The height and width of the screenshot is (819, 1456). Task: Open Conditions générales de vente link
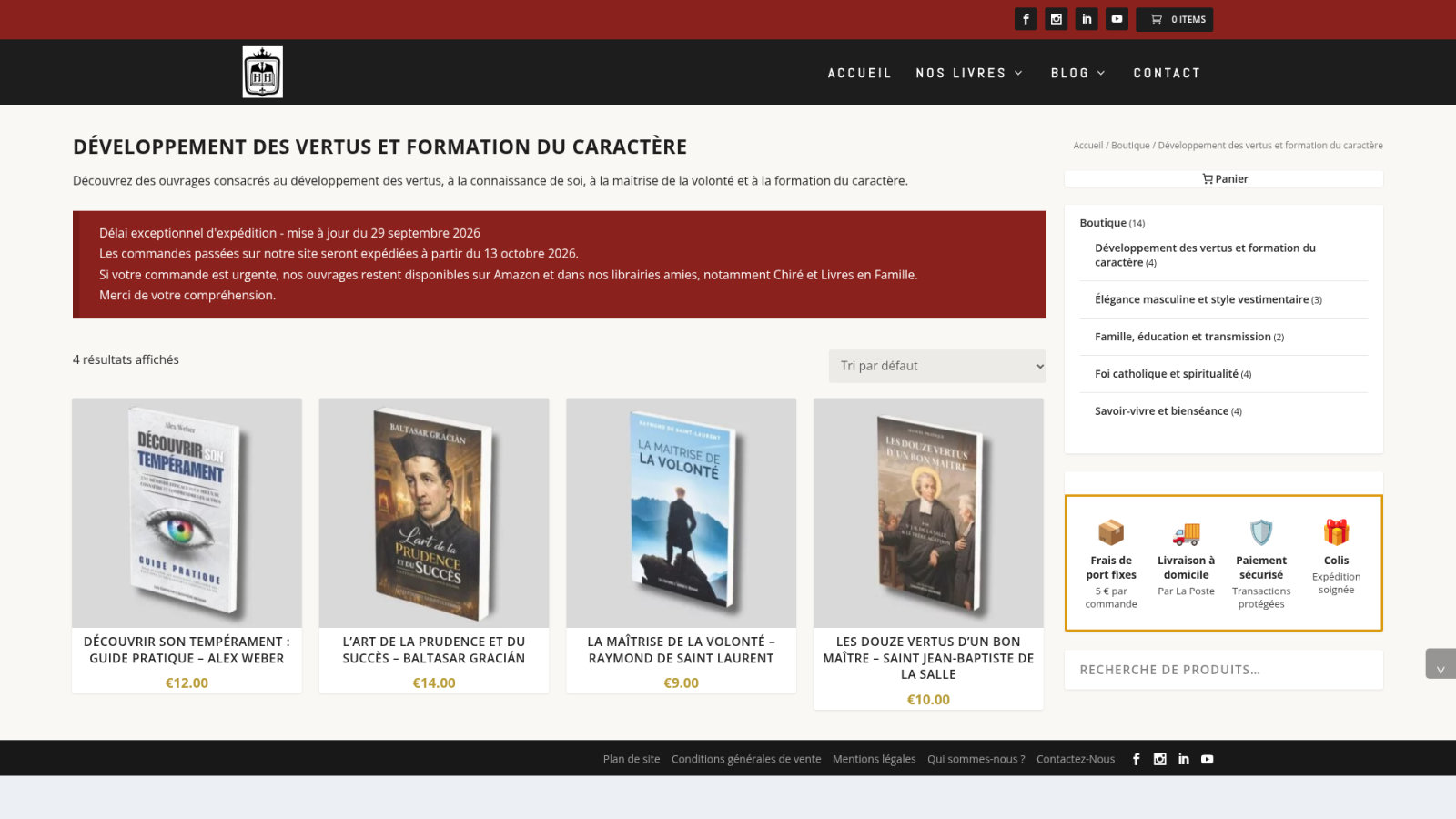pos(746,759)
